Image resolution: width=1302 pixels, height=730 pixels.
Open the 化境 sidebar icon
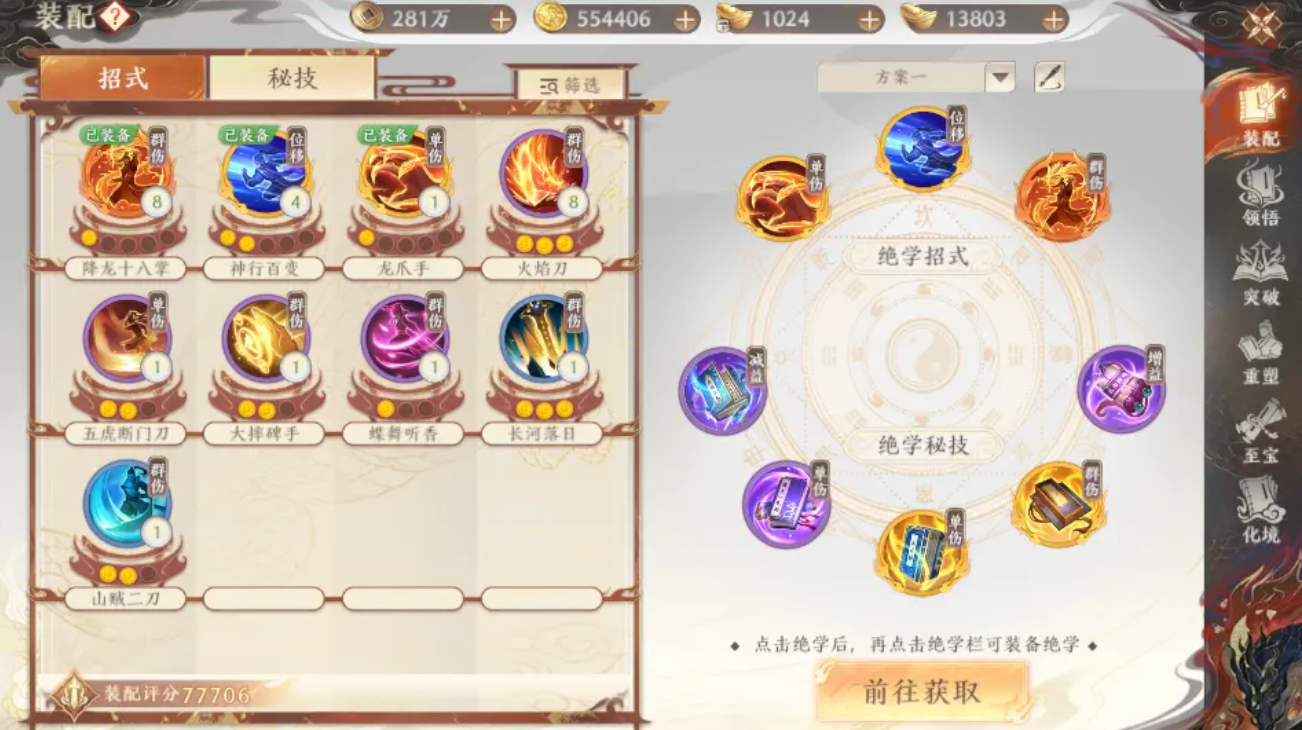pyautogui.click(x=1260, y=511)
